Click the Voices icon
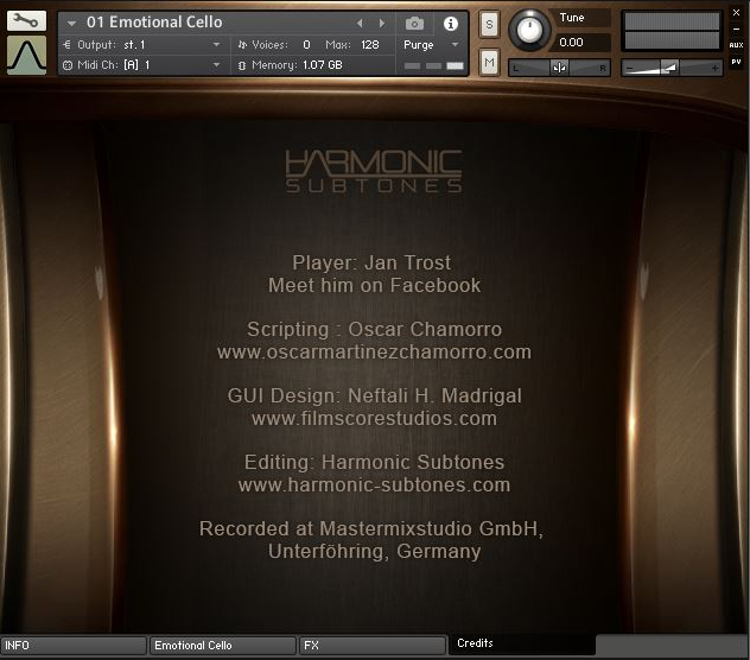Image resolution: width=750 pixels, height=660 pixels. point(243,44)
